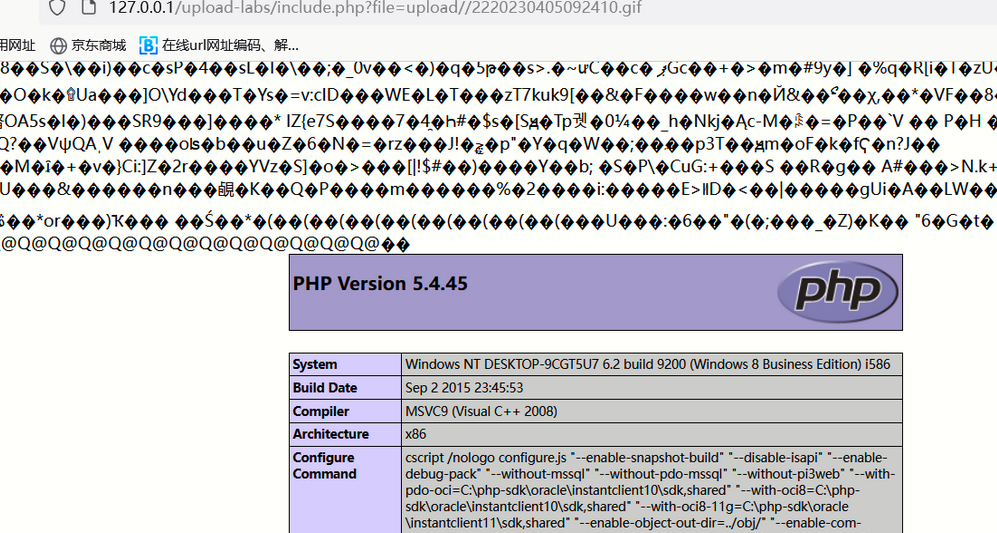Click the Sep 2 2015 build date value
This screenshot has width=997, height=533.
[x=464, y=388]
